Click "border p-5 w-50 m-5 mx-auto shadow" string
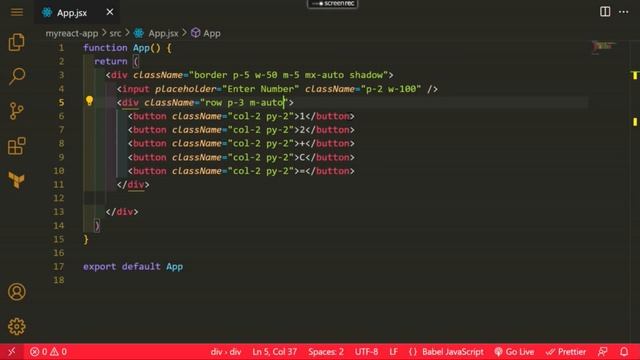Viewport: 640px width, 360px height. [x=288, y=75]
